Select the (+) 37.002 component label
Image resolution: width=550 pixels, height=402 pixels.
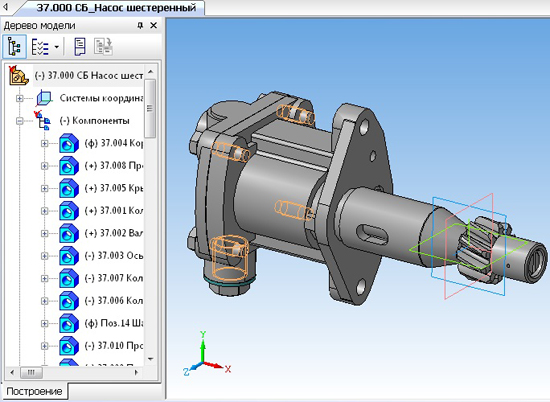[114, 233]
